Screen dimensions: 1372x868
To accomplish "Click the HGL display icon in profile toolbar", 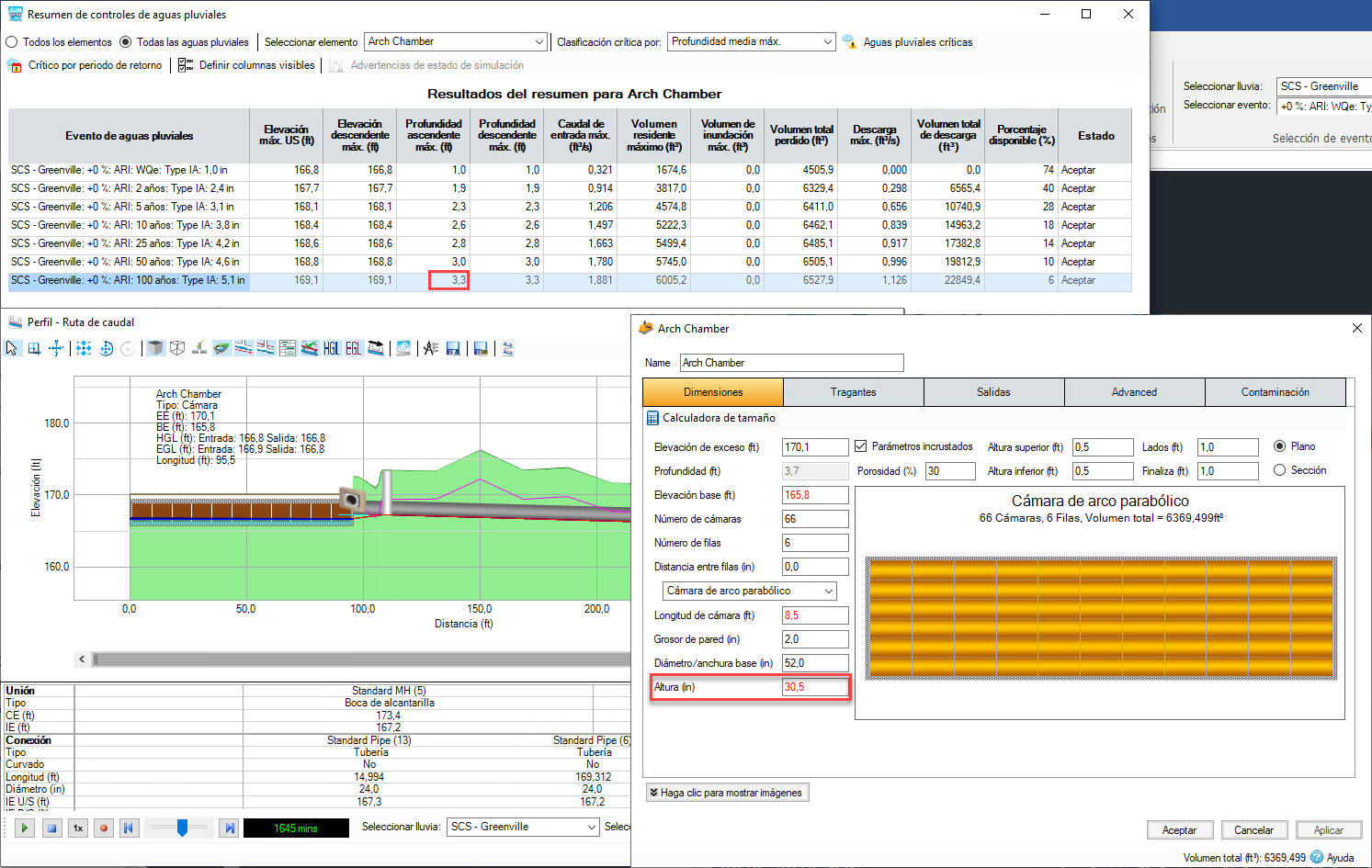I will tap(332, 348).
